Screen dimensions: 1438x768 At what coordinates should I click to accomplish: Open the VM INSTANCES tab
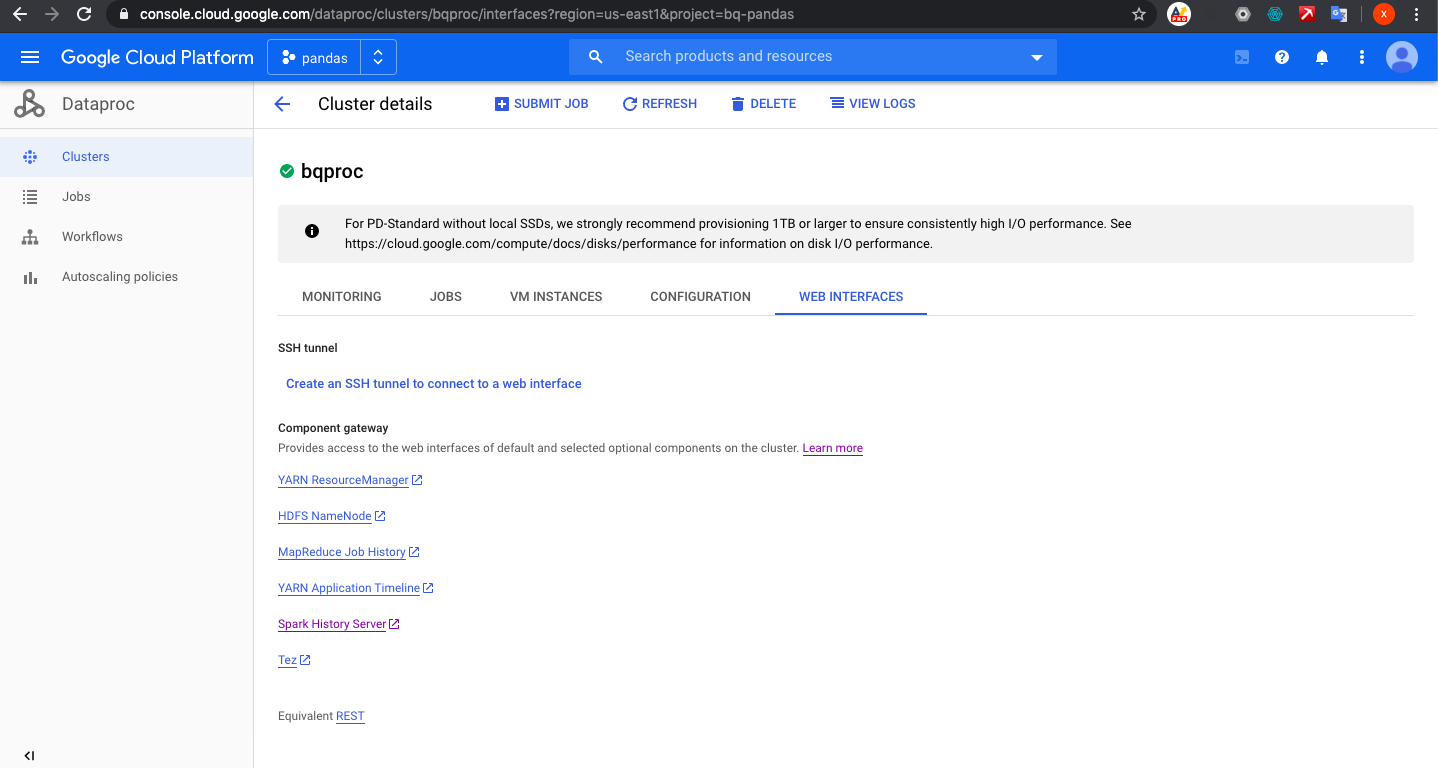coord(556,297)
